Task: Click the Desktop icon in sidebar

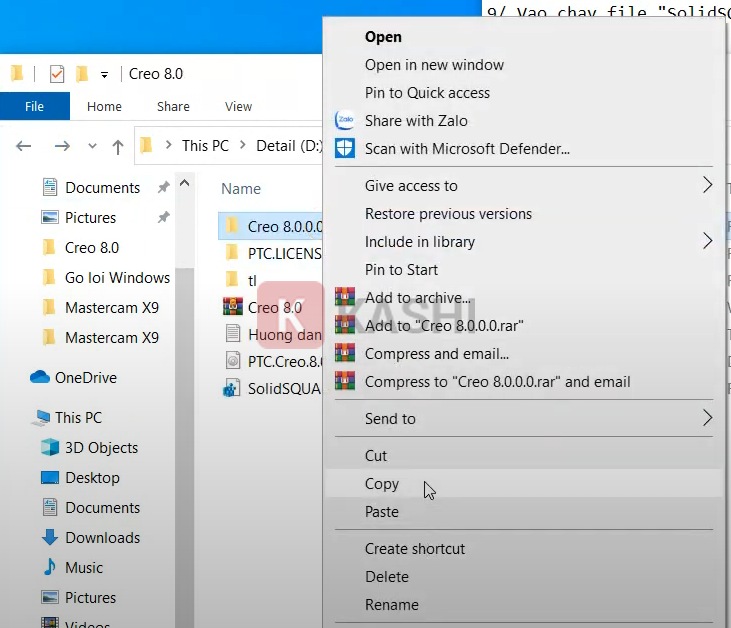Action: click(x=50, y=477)
